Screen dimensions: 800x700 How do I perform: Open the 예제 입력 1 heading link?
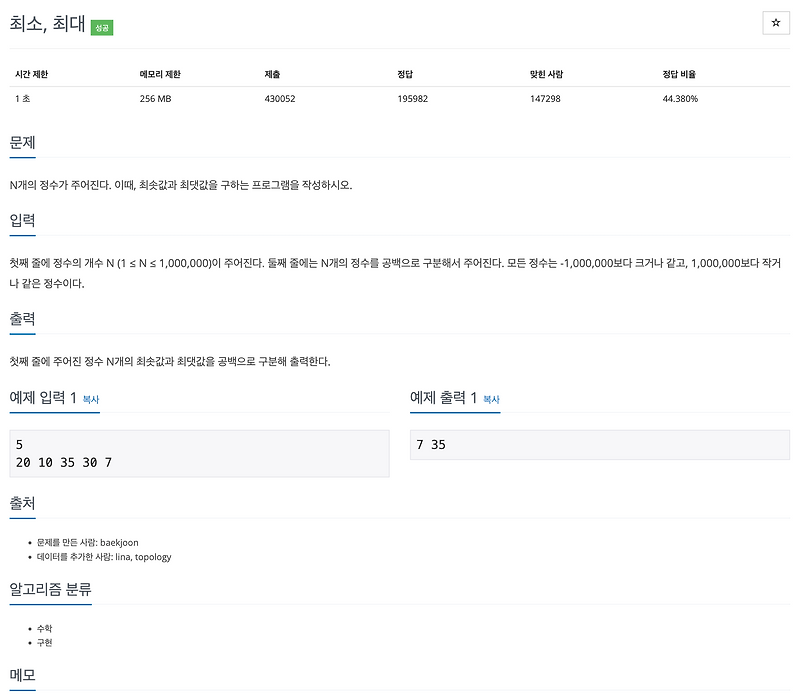[44, 397]
